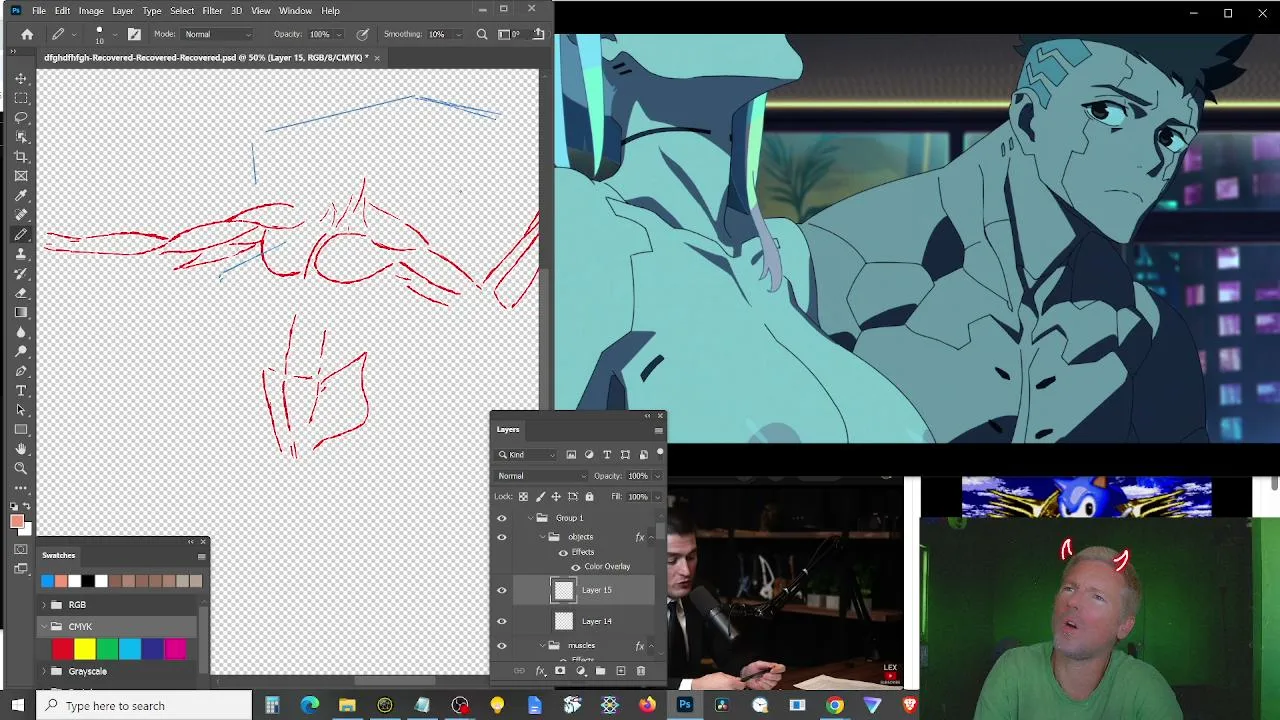The height and width of the screenshot is (720, 1280).
Task: Select the Path Selection tool
Action: pos(21,410)
